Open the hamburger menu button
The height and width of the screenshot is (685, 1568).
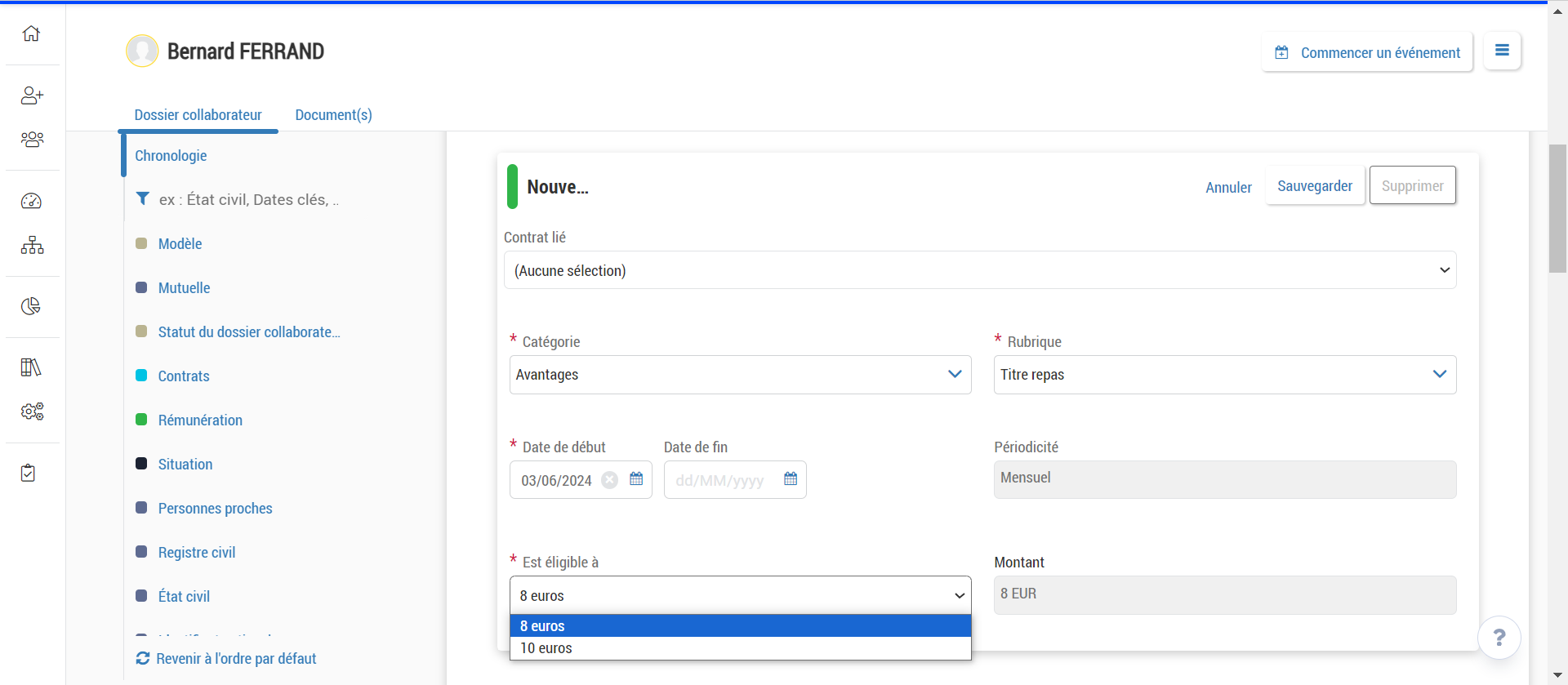tap(1502, 51)
